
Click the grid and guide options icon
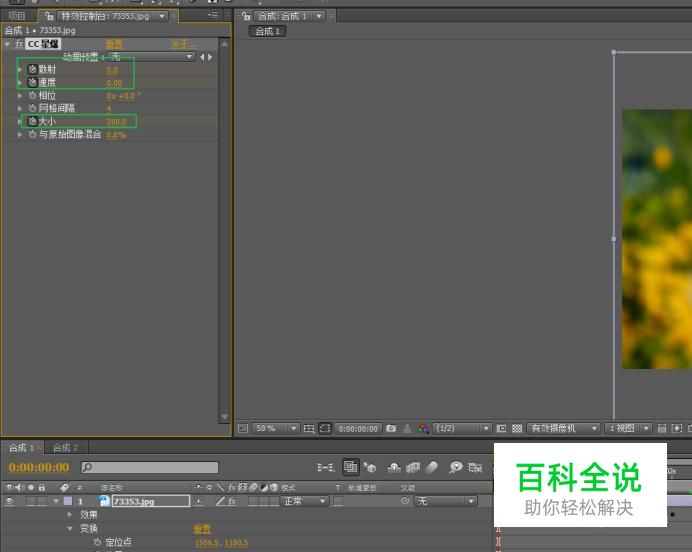309,428
